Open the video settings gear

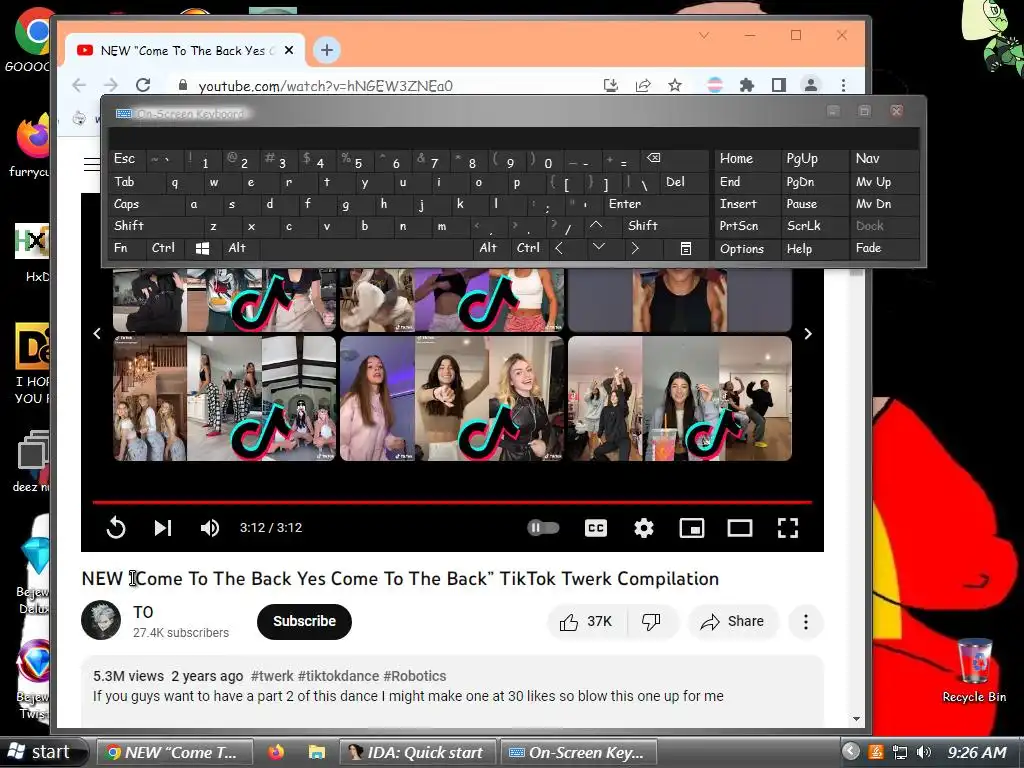644,528
